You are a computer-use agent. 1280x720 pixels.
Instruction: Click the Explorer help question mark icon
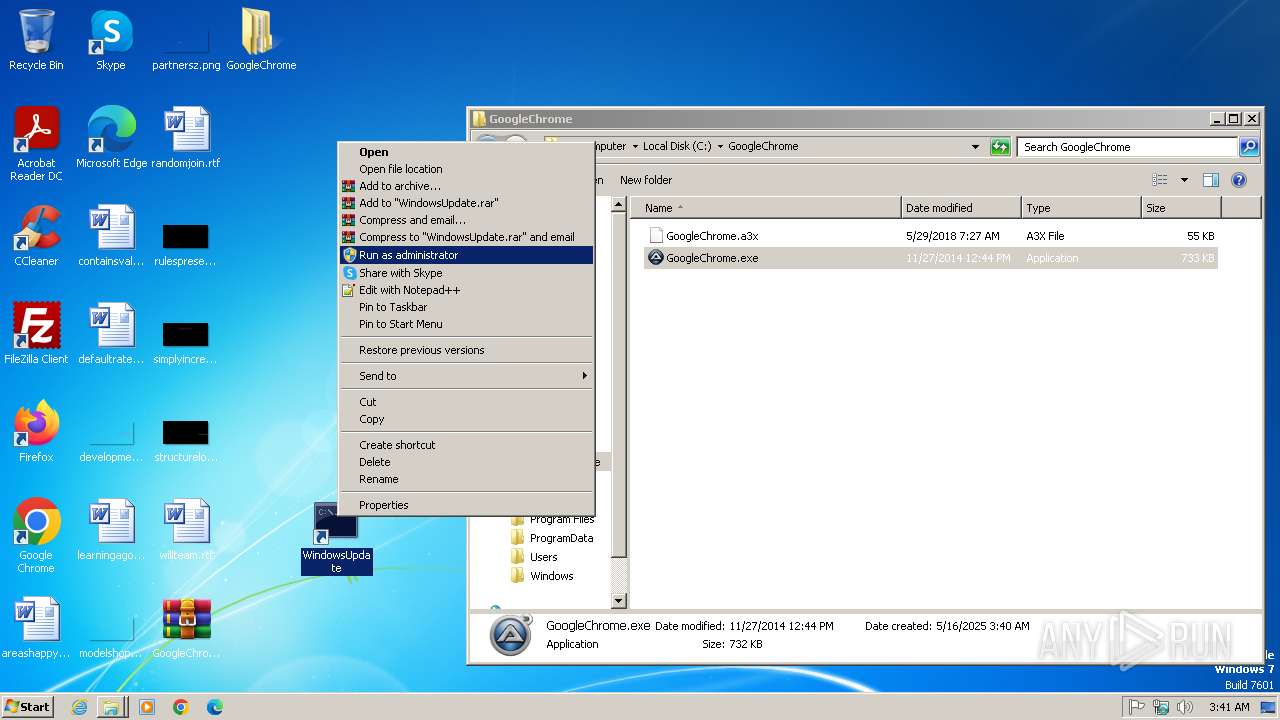coord(1239,180)
